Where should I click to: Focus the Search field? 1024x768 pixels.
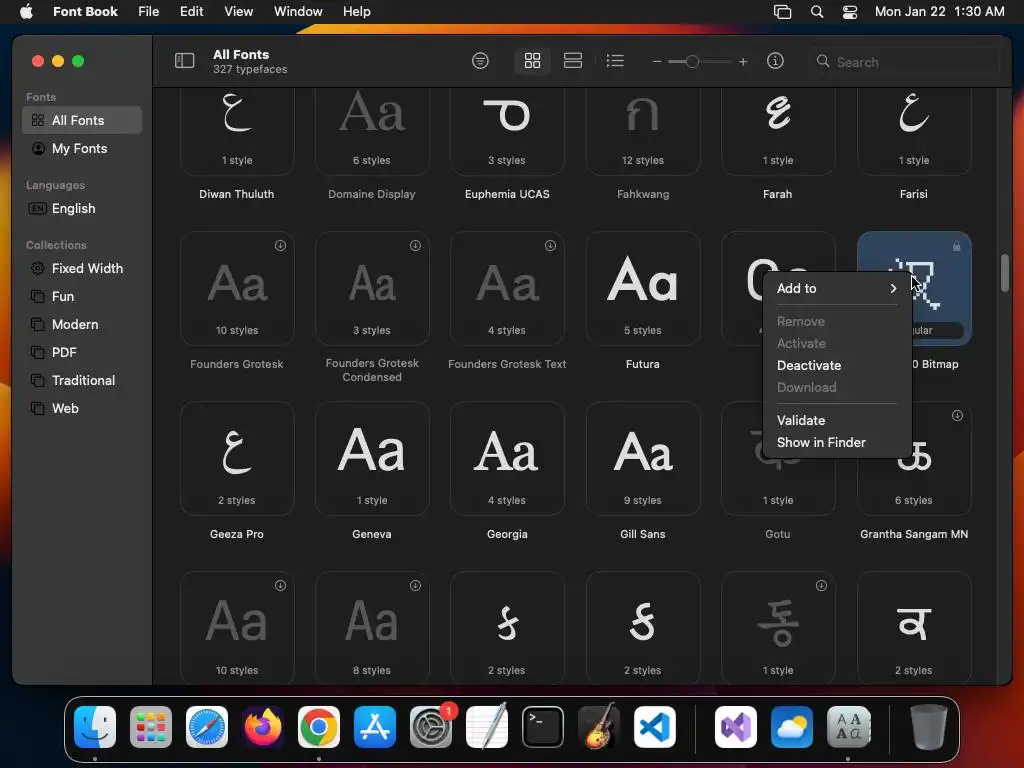click(904, 62)
